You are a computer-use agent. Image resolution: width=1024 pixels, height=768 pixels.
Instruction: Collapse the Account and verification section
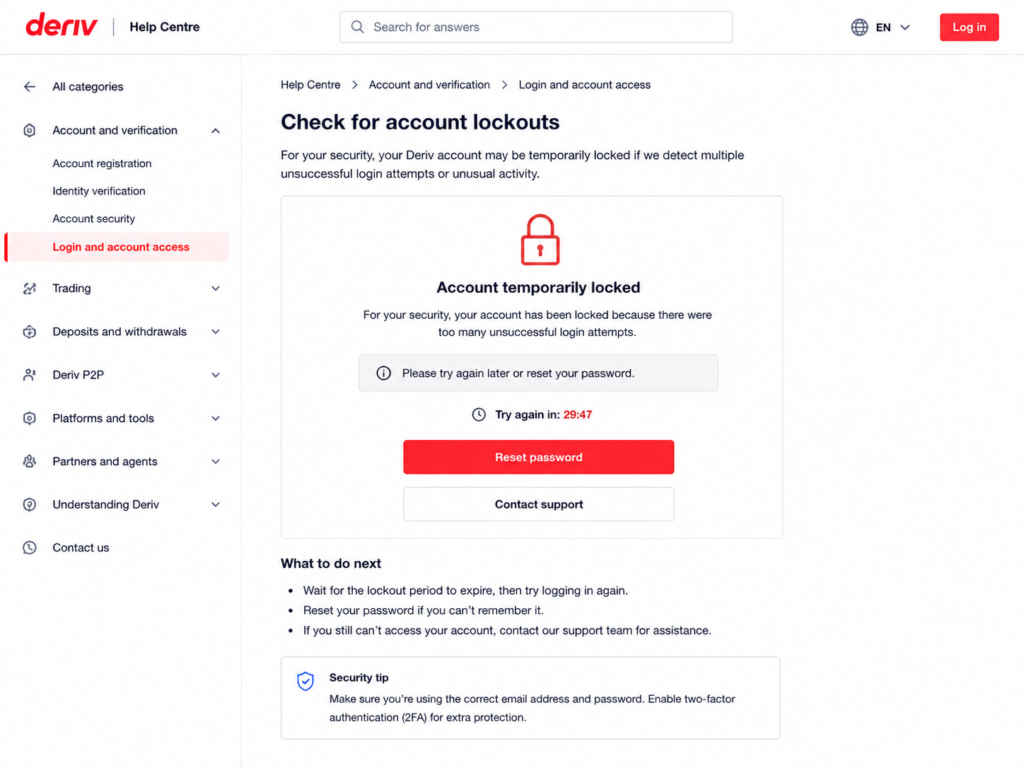point(216,131)
